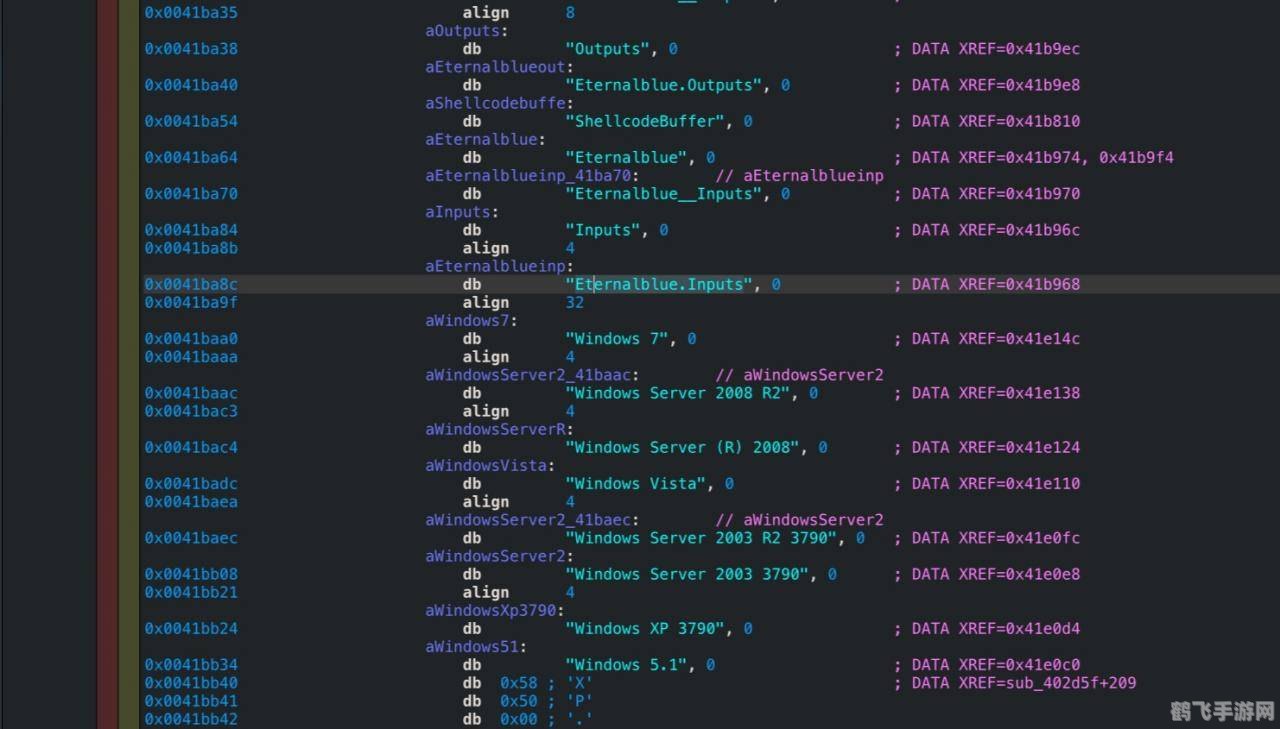Click the db 0x58 'X' byte line

(x=527, y=683)
